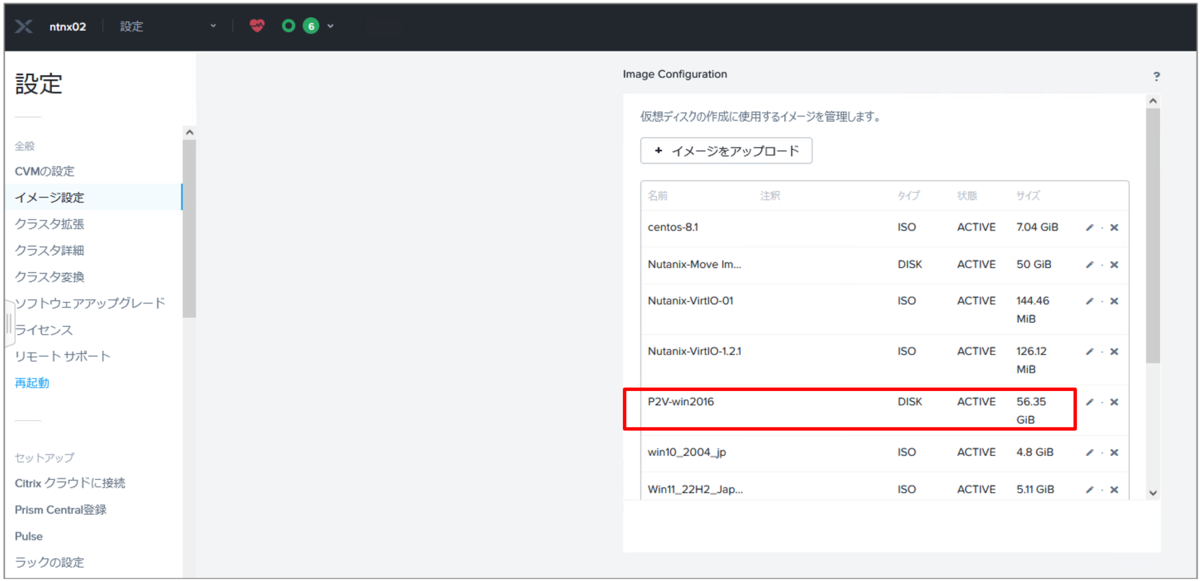Screen dimensions: 1200x581
Task: Click the 状態 column header
Action: coord(967,196)
